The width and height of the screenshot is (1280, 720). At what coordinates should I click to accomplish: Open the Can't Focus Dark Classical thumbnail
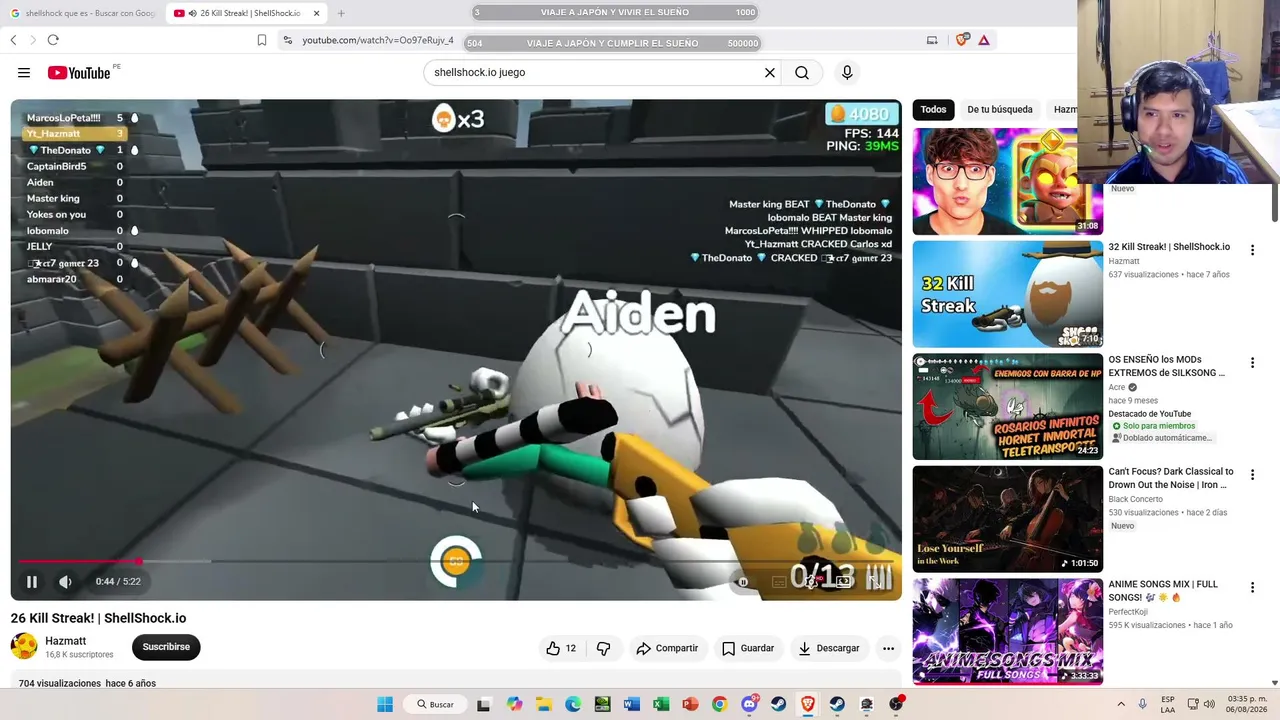1007,519
